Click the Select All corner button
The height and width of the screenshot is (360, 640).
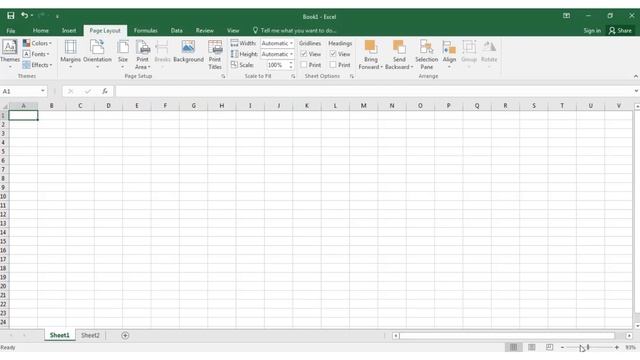[x=4, y=106]
